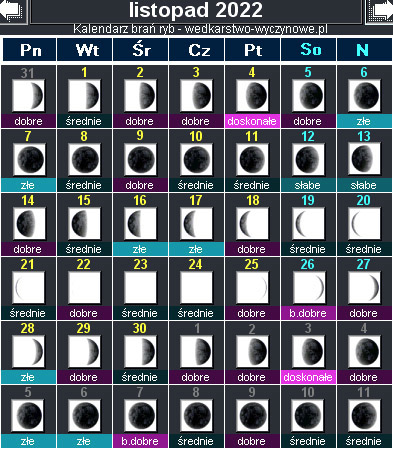Screen dimensions: 393x449
Task: Open the listopad 2022 month title
Action: pos(196,10)
